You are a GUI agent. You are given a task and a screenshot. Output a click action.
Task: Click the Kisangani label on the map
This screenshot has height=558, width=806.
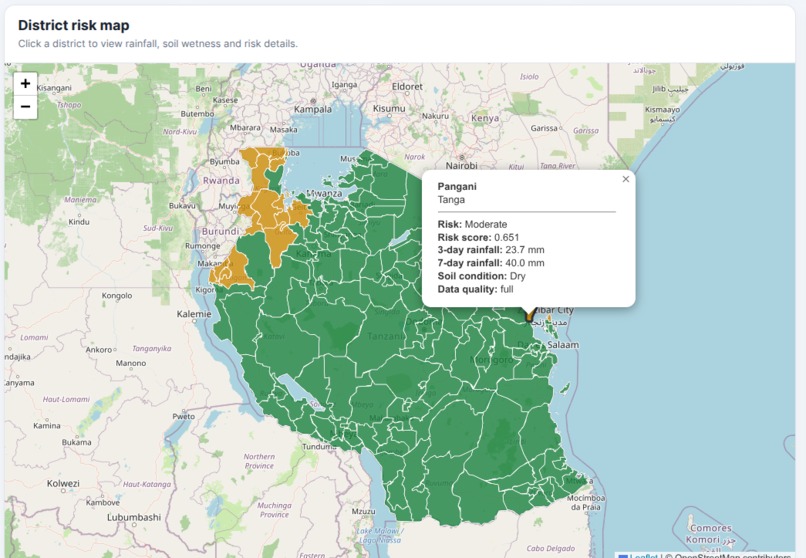54,88
